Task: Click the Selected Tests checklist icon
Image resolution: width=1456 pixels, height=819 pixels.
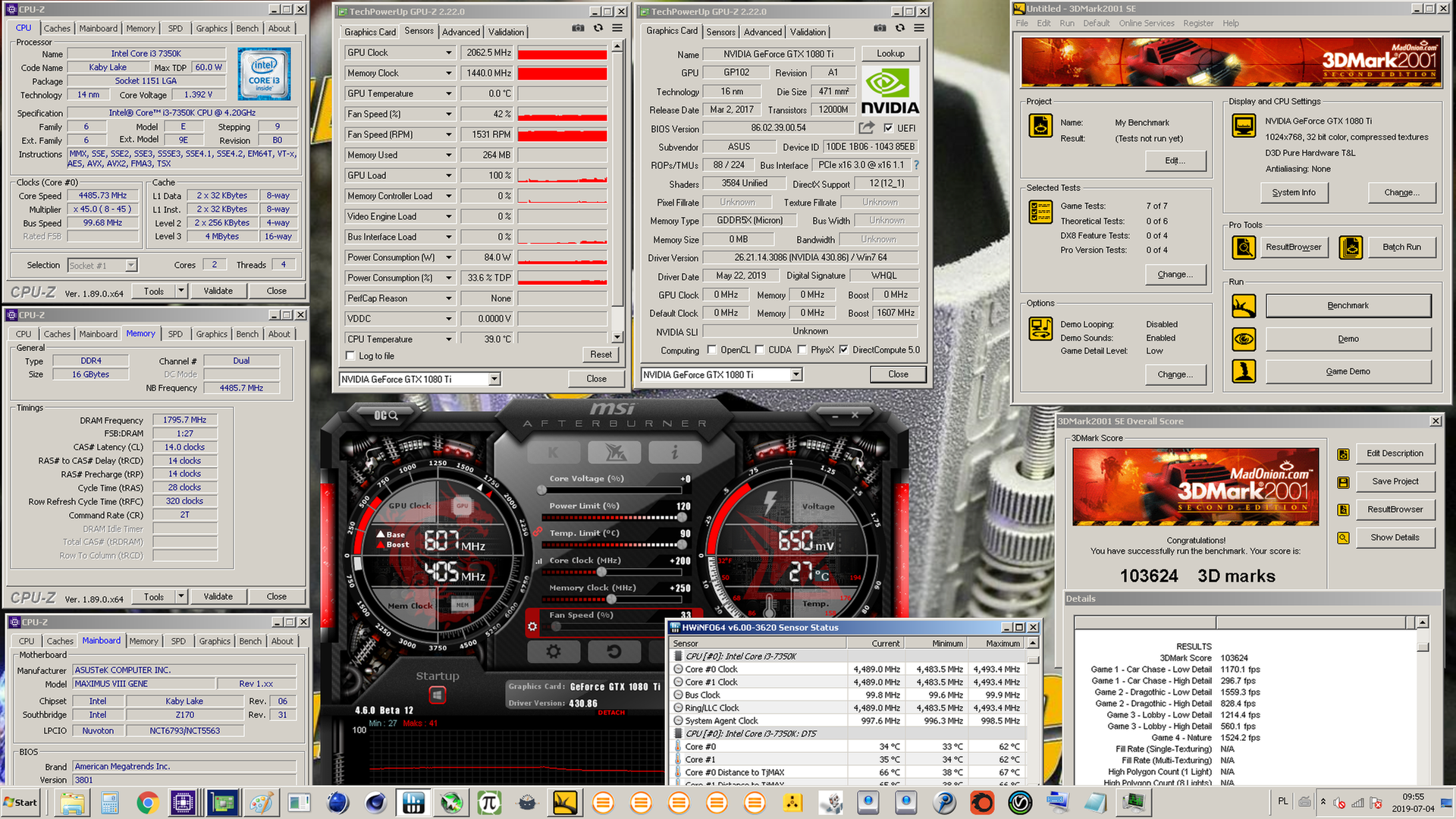Action: click(x=1040, y=212)
